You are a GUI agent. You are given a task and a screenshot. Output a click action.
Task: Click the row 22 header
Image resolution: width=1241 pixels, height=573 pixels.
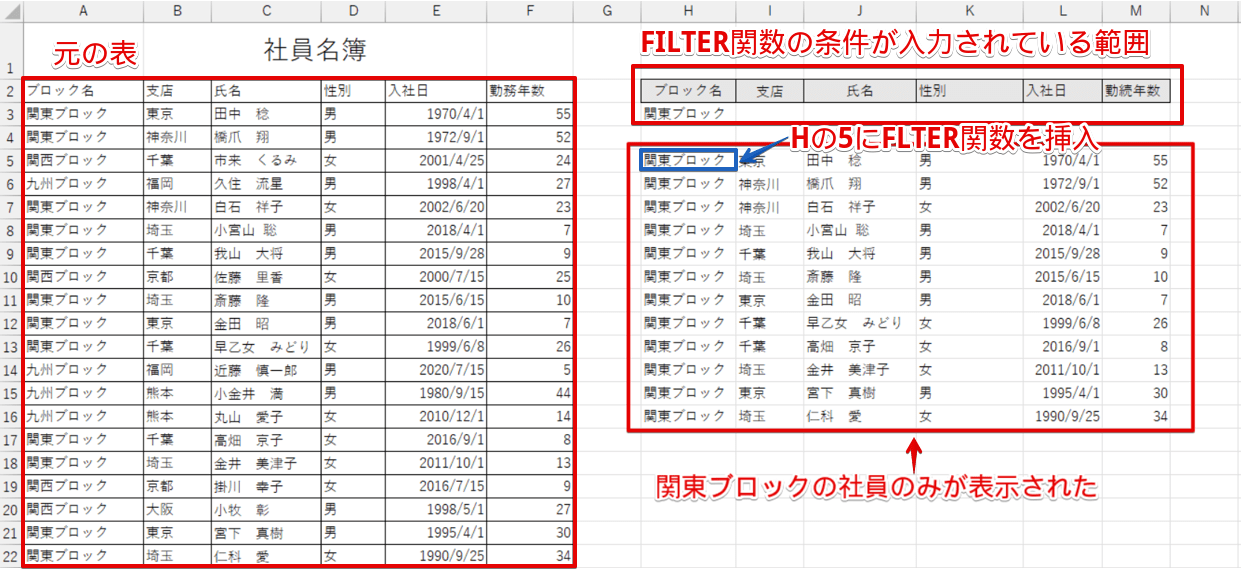10,556
